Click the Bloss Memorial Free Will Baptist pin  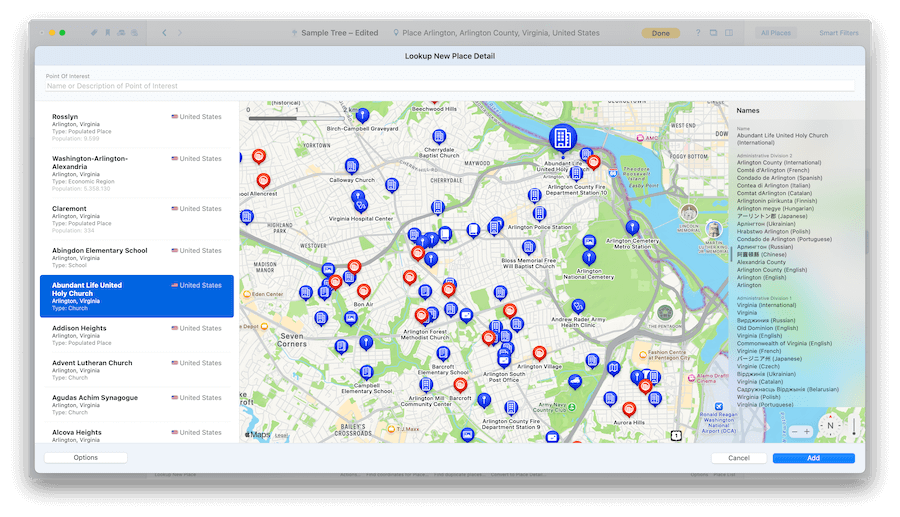tap(529, 247)
